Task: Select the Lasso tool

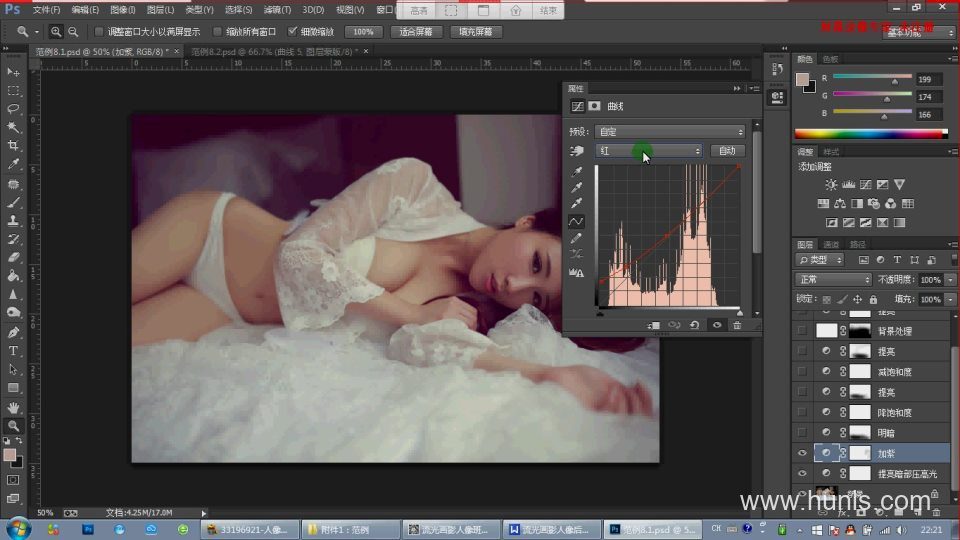Action: tap(13, 109)
